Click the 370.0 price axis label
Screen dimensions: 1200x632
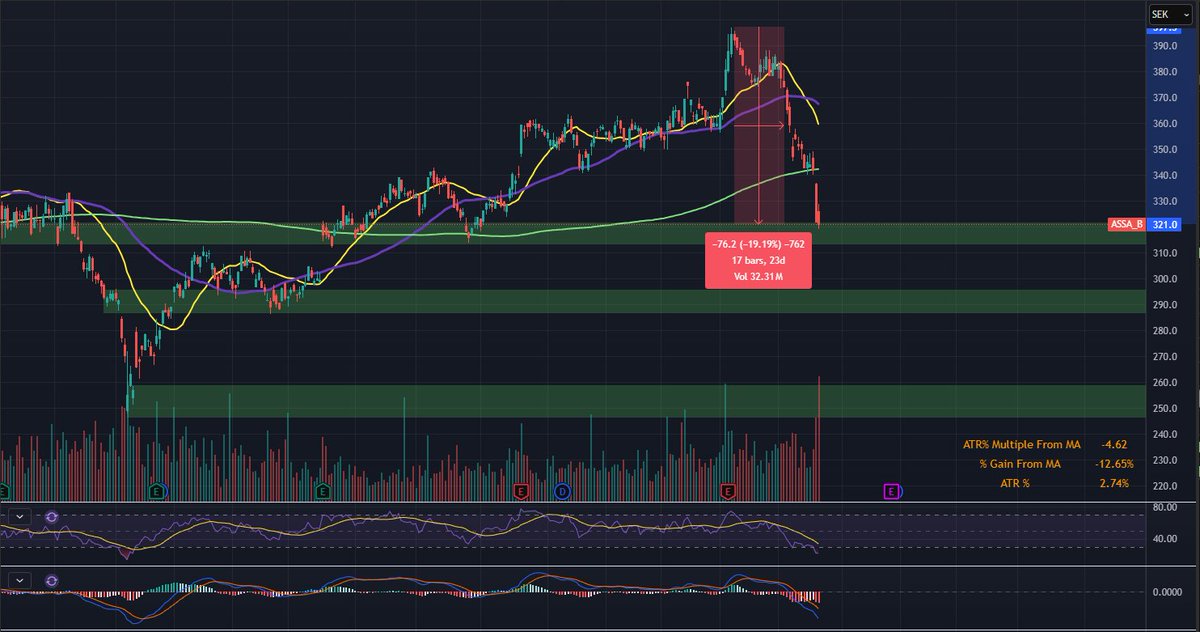point(1164,99)
